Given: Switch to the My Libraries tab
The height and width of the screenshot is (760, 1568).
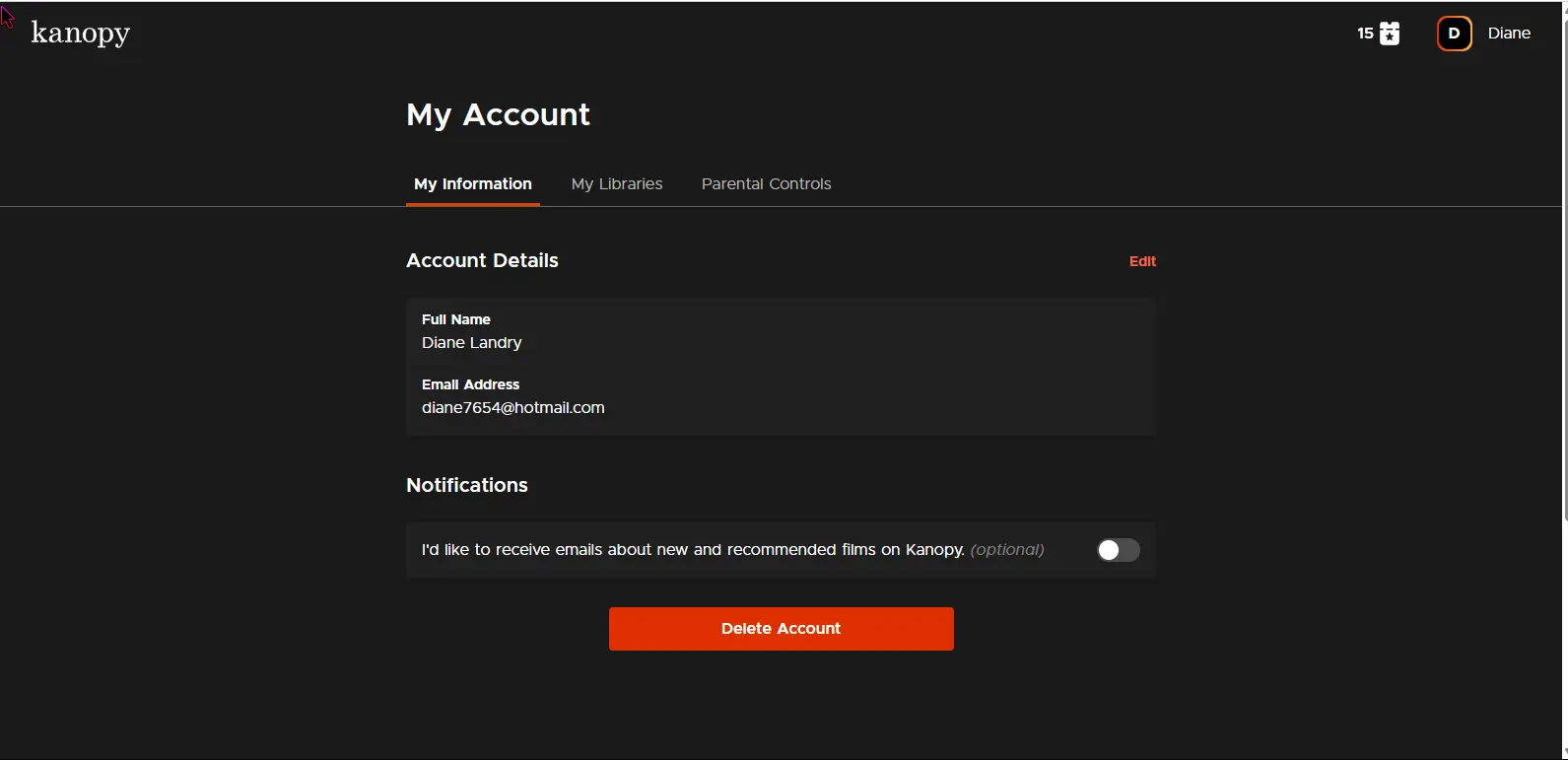Looking at the screenshot, I should click(617, 184).
